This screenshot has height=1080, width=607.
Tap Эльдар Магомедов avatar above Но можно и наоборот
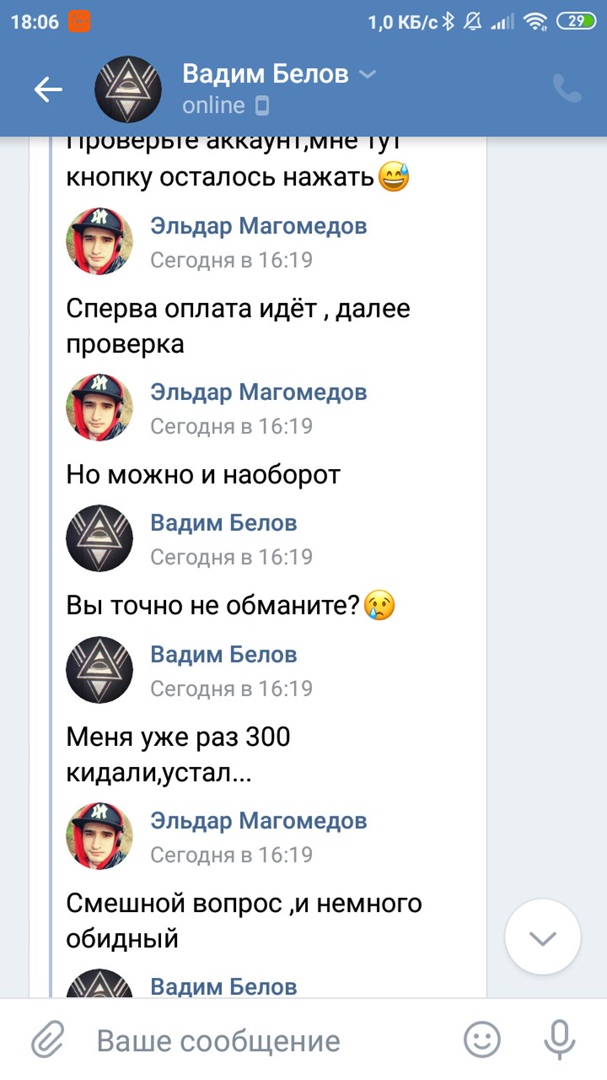coord(99,407)
